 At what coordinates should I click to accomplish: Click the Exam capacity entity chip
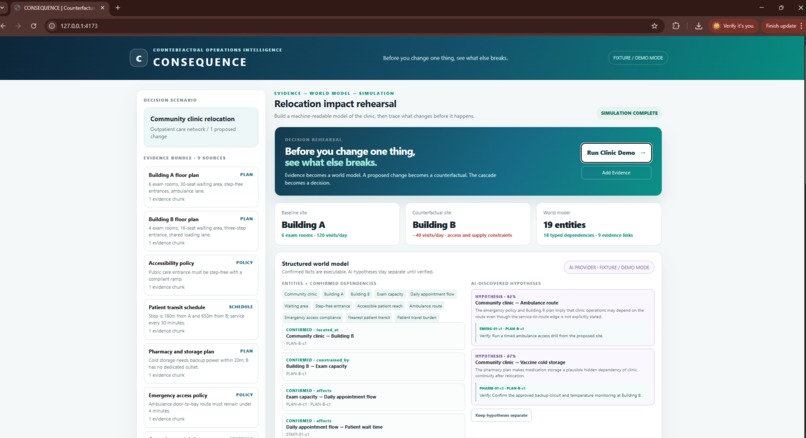point(390,294)
